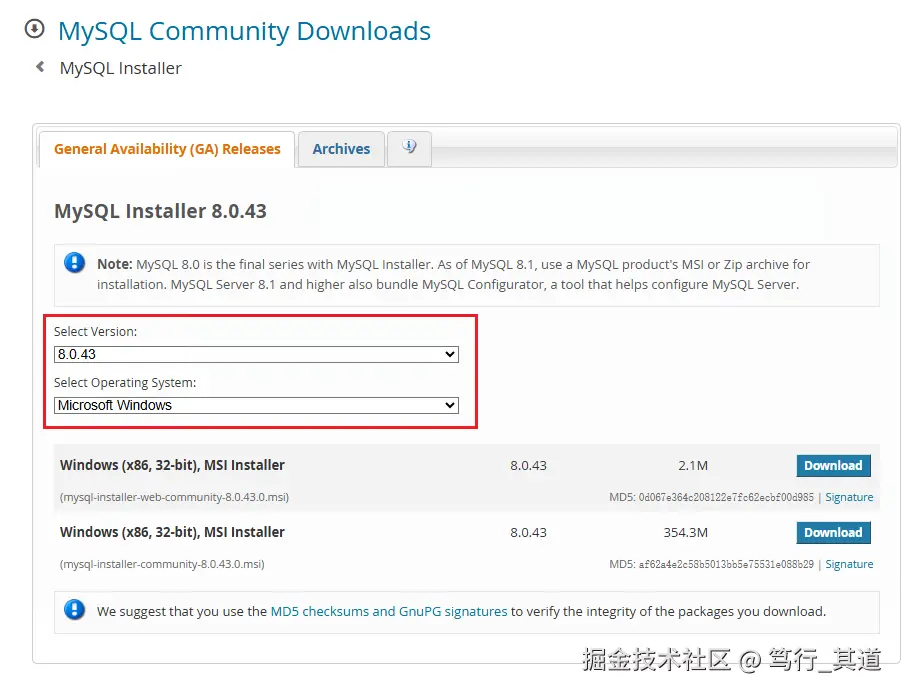902x694 pixels.
Task: Open Signature link for mysql-installer-web-community
Action: 849,497
